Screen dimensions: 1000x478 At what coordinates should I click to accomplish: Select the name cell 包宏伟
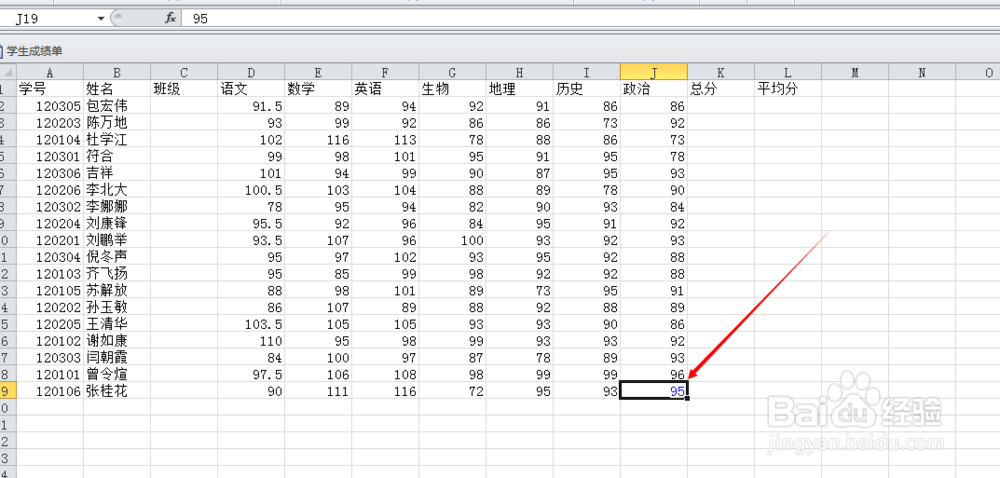tap(117, 106)
